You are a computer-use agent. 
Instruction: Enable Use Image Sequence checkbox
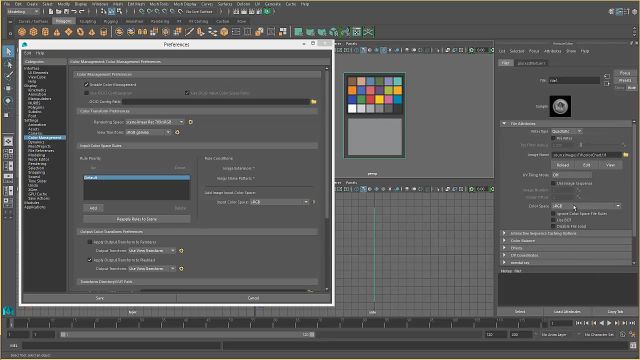coord(553,183)
